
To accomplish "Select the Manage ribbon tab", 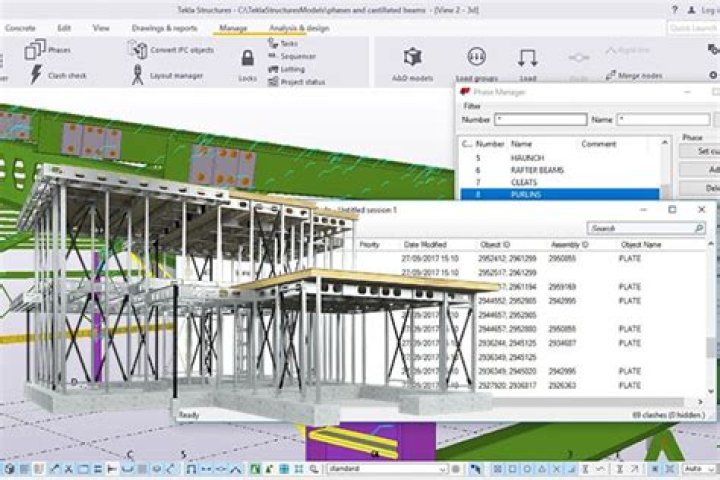I will (x=233, y=28).
